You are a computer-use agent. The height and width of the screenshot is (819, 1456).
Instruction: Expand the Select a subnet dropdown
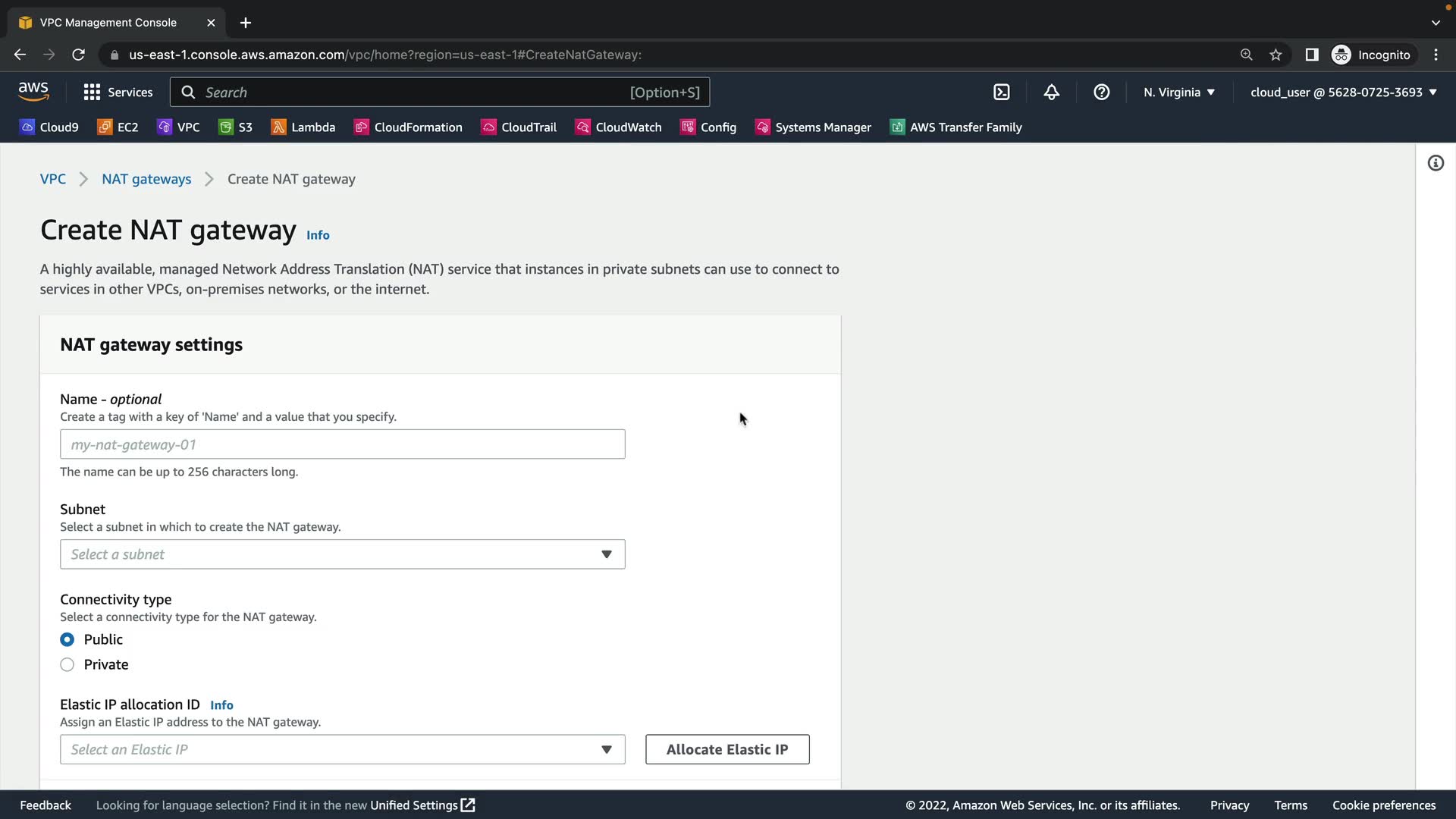tap(342, 554)
